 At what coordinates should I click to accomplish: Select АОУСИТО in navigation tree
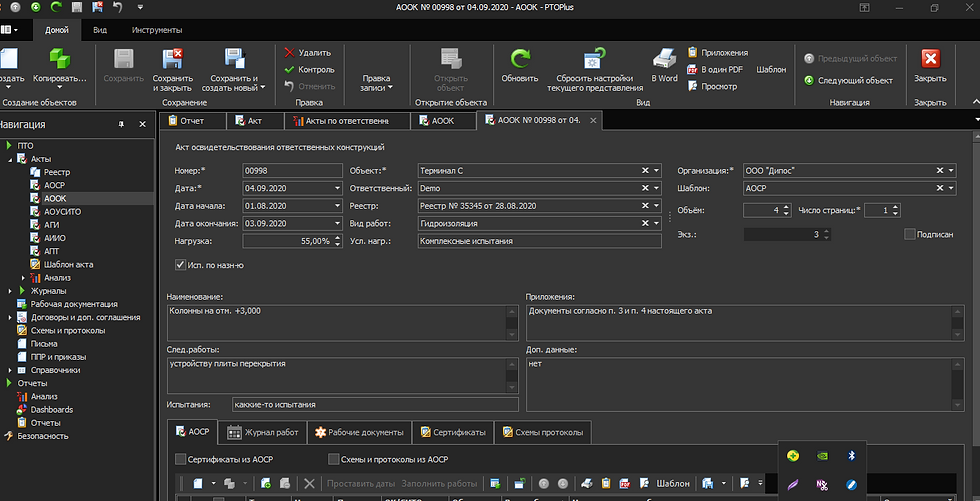click(62, 211)
